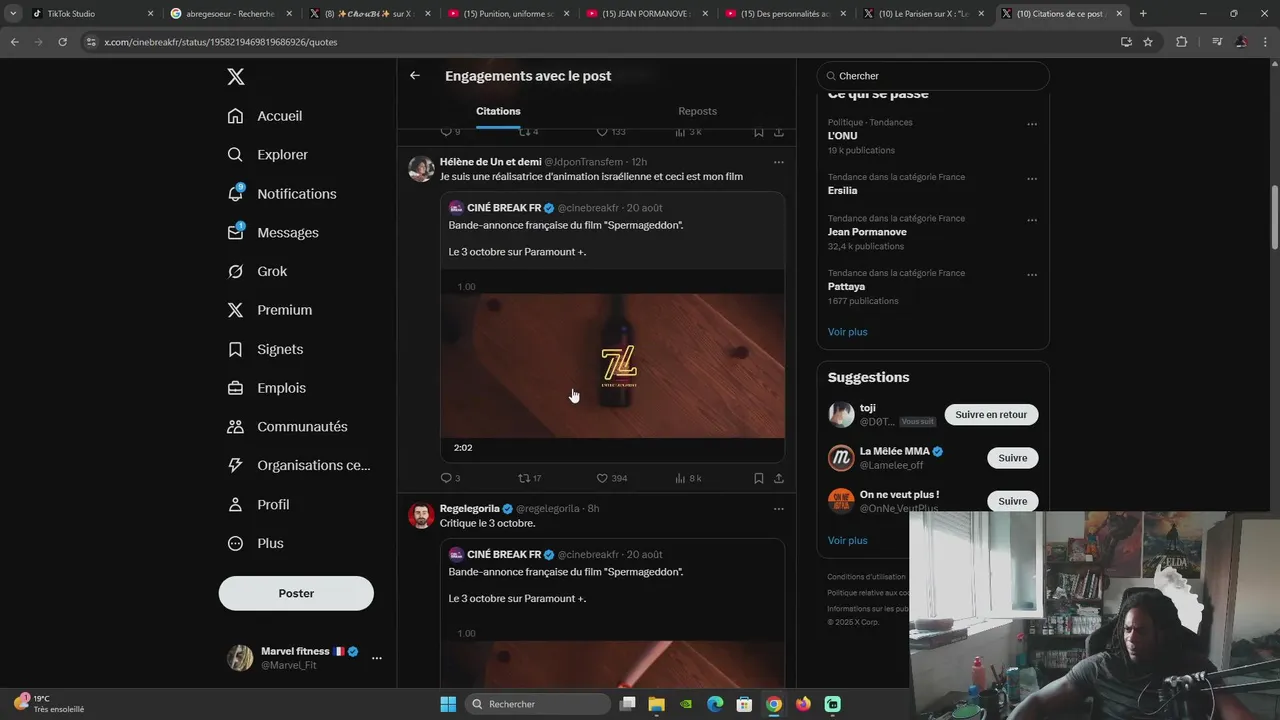The height and width of the screenshot is (720, 1280).
Task: Bookmark Hélène de Un et demi's post
Action: [759, 478]
